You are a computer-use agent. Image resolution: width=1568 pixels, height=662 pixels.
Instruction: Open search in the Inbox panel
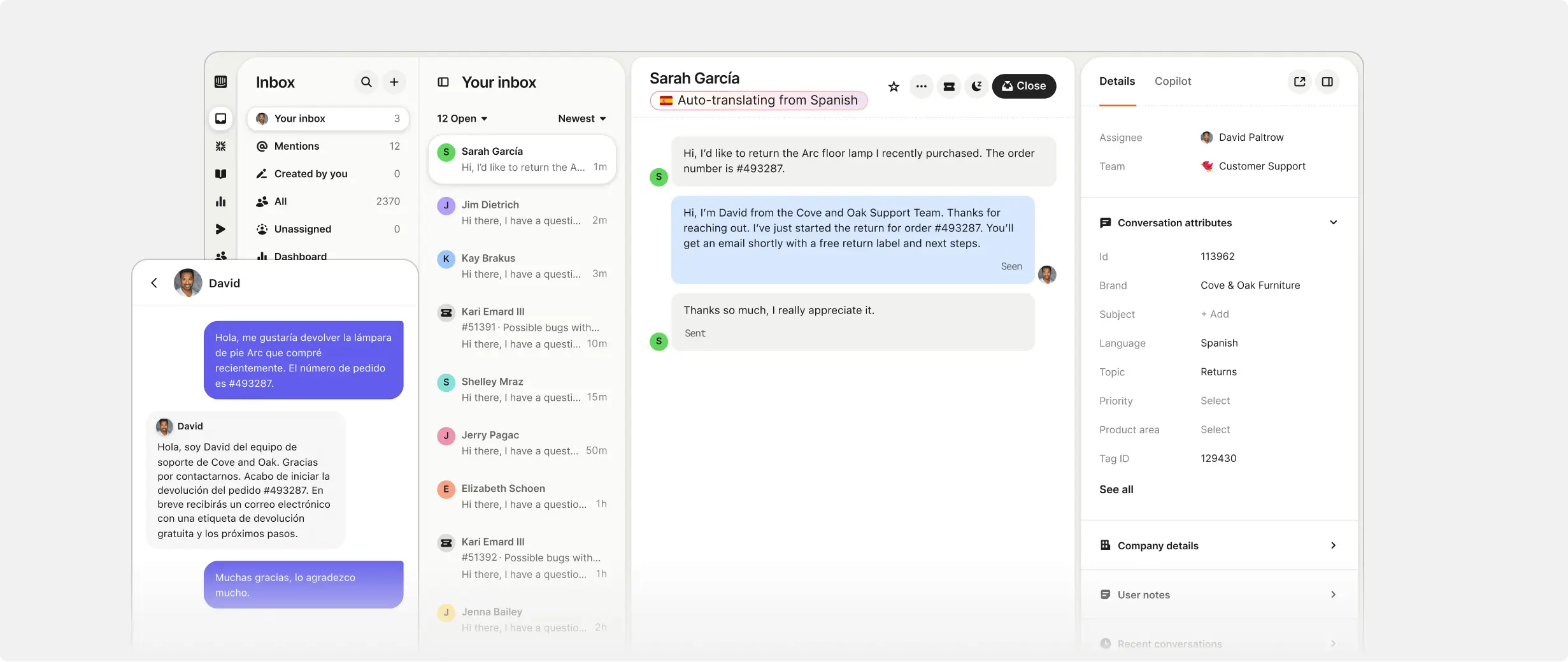[x=366, y=82]
